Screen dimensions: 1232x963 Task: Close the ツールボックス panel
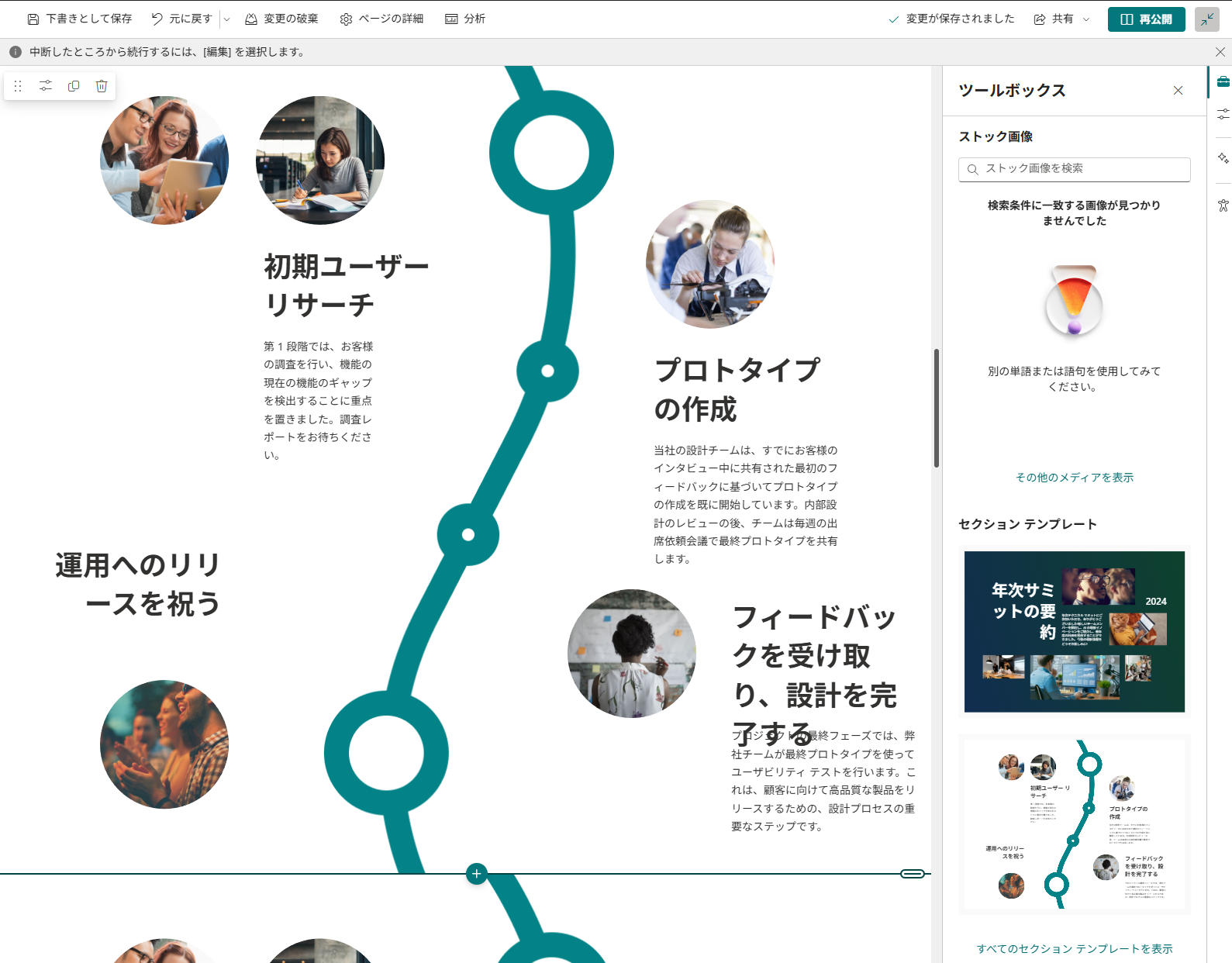click(x=1178, y=91)
